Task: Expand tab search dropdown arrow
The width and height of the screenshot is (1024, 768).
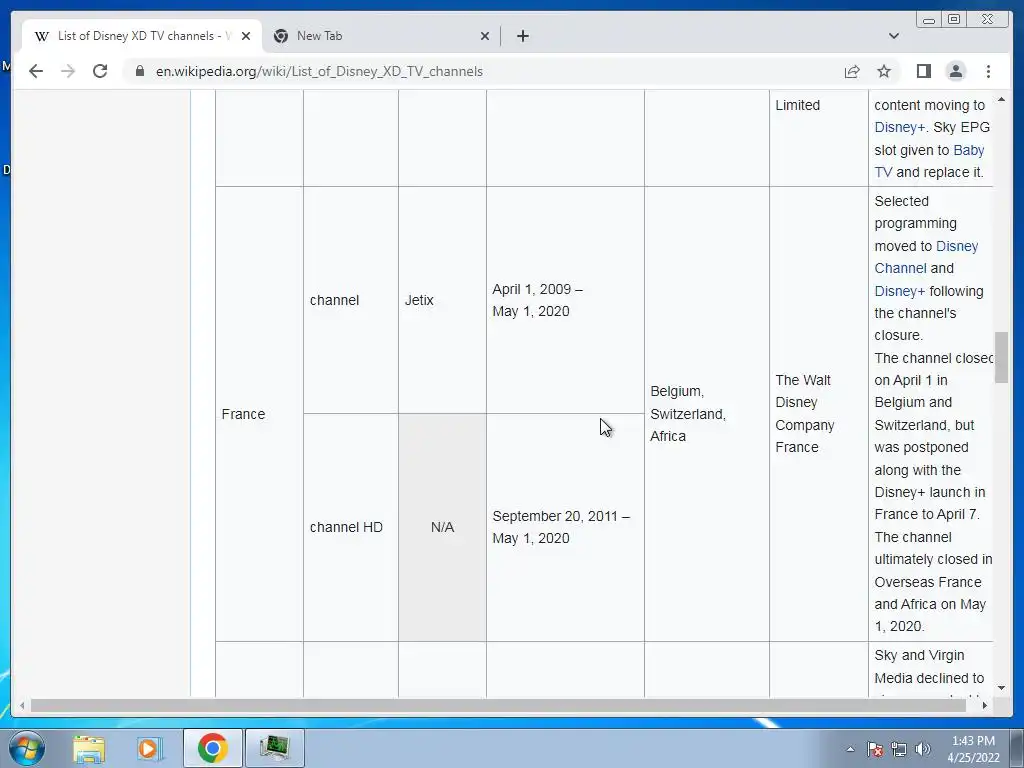Action: (893, 36)
